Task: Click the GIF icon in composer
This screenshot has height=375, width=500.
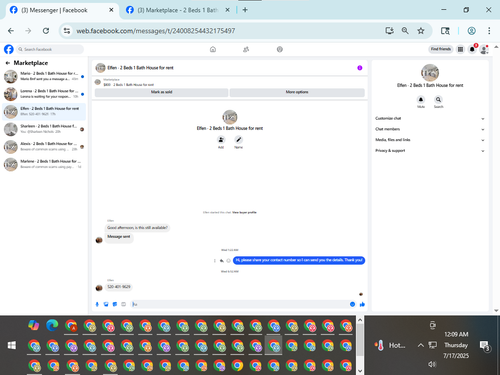Action: (123, 304)
